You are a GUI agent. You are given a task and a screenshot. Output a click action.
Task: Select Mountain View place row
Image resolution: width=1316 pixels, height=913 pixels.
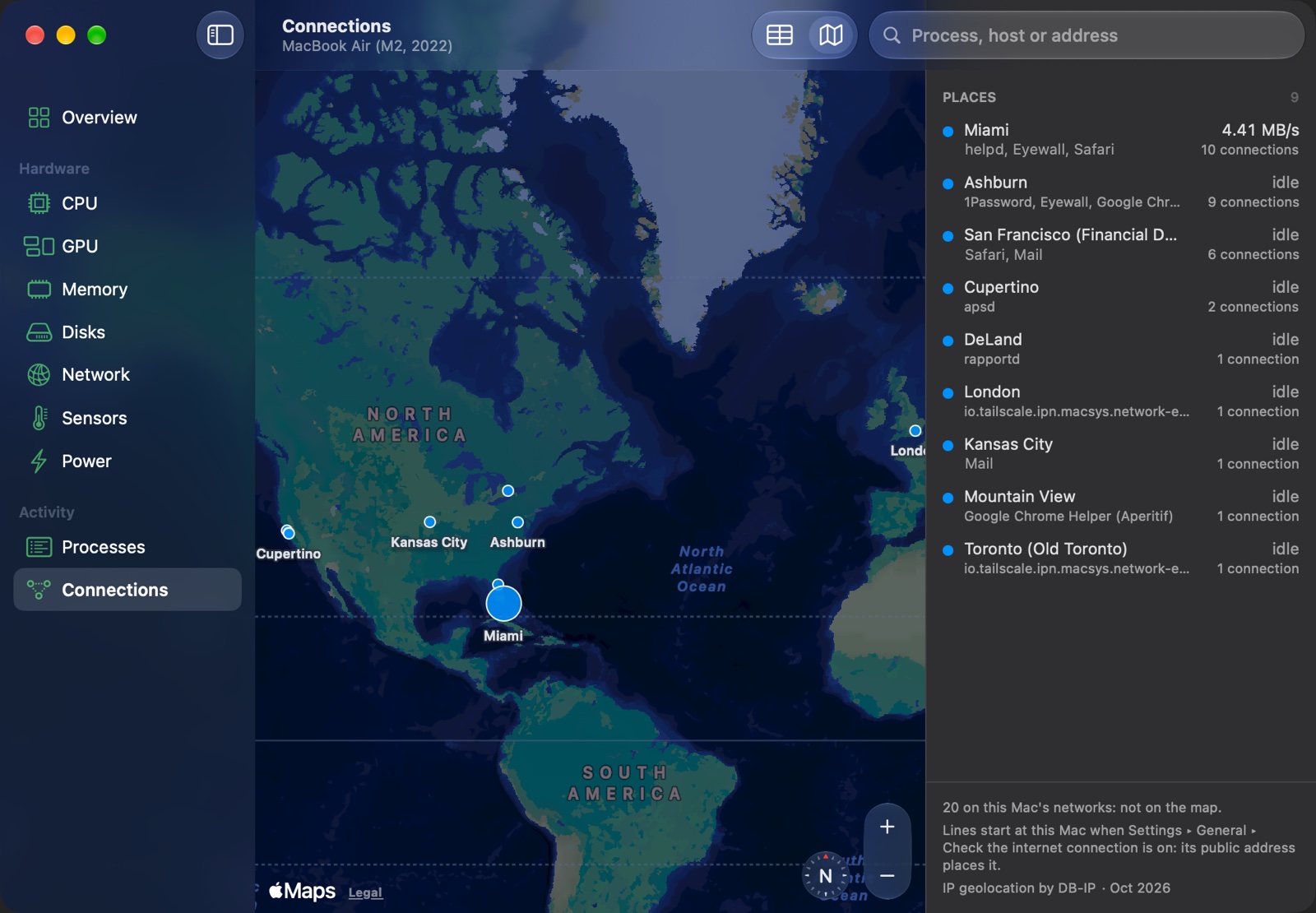point(1120,506)
